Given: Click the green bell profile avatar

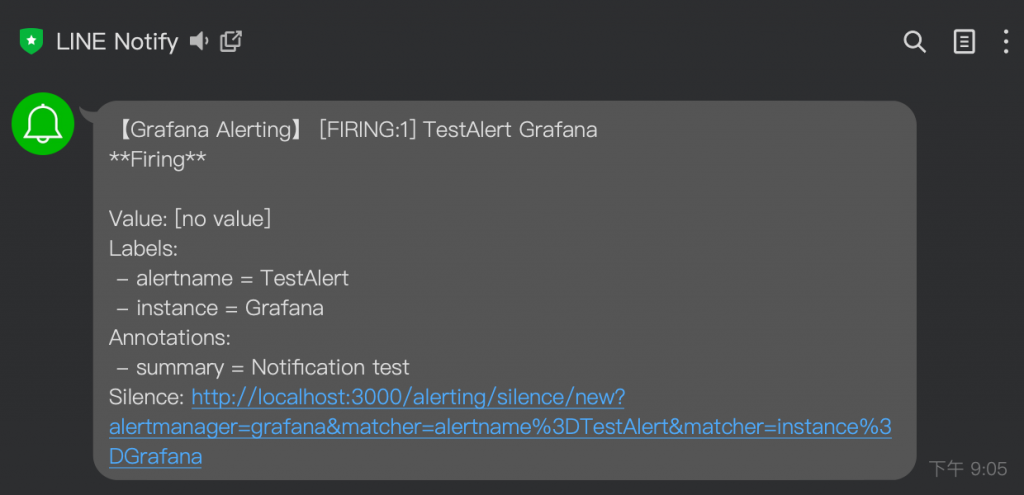Looking at the screenshot, I should click(x=43, y=122).
